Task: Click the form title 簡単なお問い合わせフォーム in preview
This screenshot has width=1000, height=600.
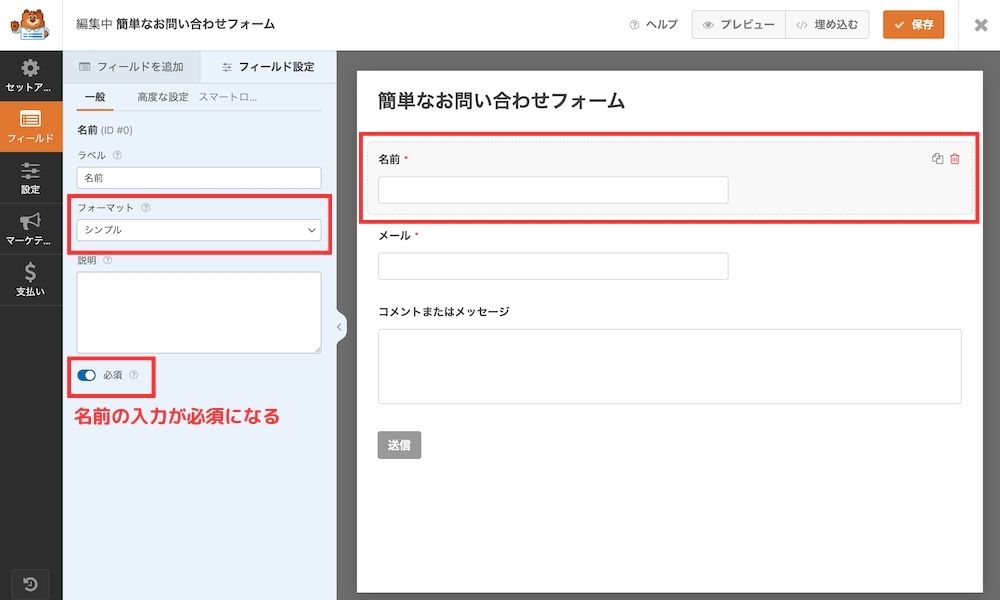Action: click(x=501, y=101)
